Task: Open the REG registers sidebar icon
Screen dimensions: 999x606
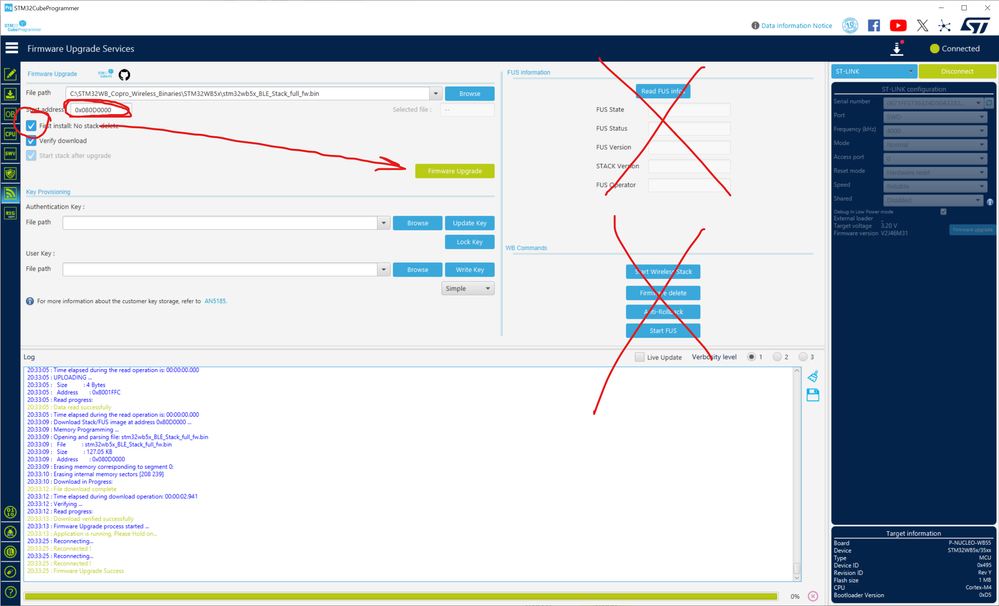Action: click(x=10, y=213)
